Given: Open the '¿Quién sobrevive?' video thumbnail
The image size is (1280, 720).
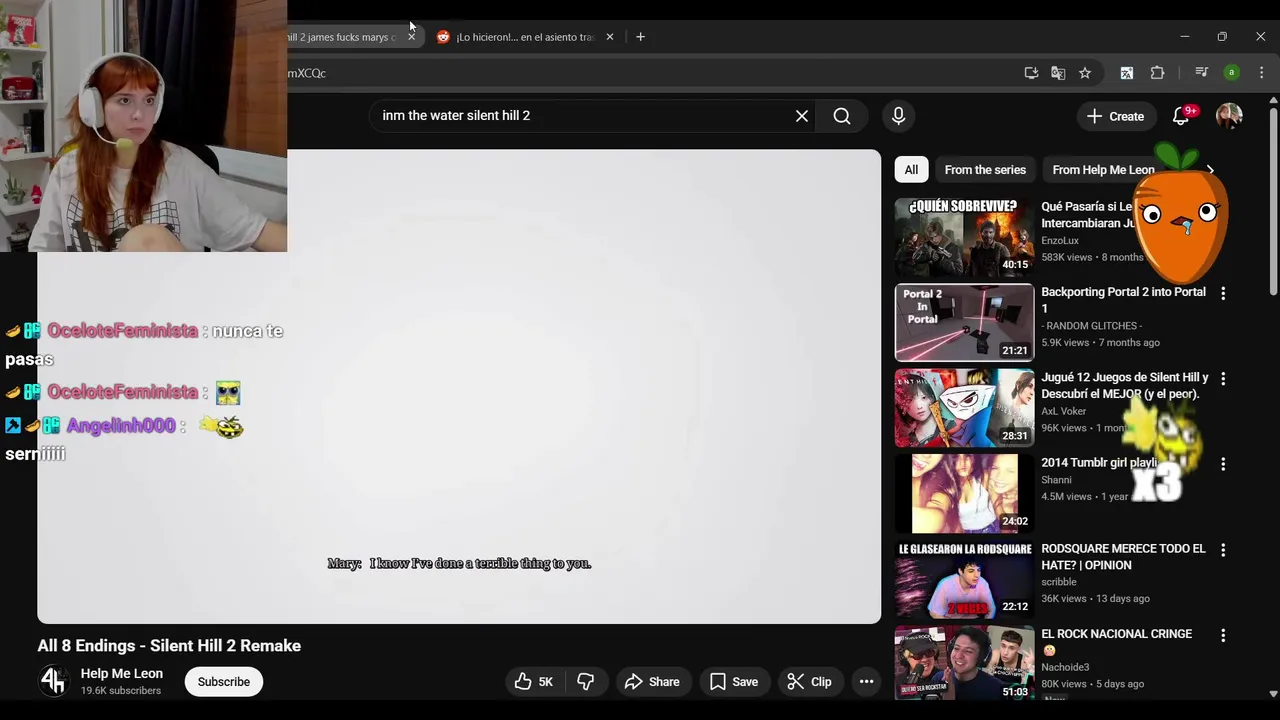Looking at the screenshot, I should [x=964, y=237].
